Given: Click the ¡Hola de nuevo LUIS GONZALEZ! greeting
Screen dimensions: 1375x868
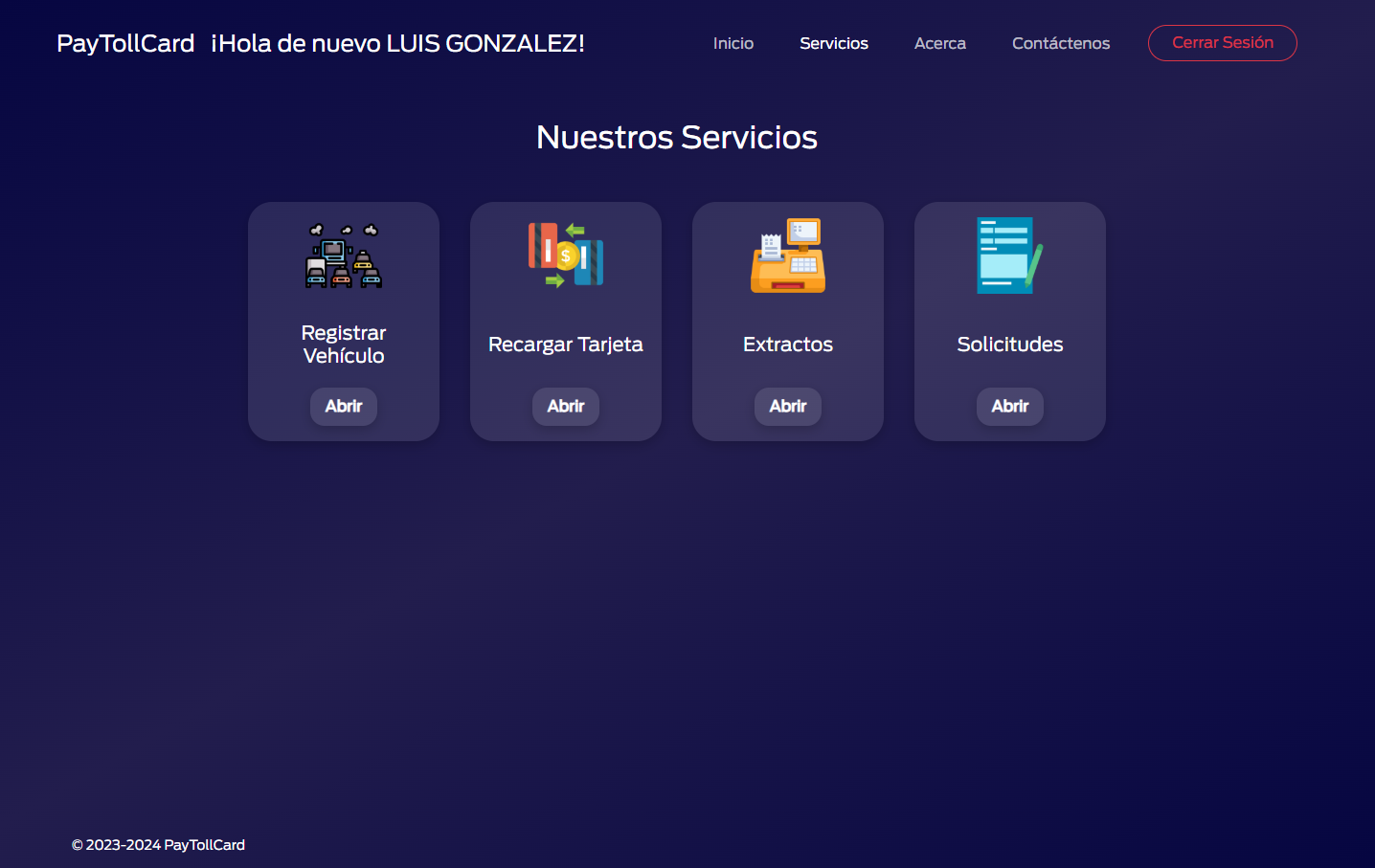Looking at the screenshot, I should 397,43.
